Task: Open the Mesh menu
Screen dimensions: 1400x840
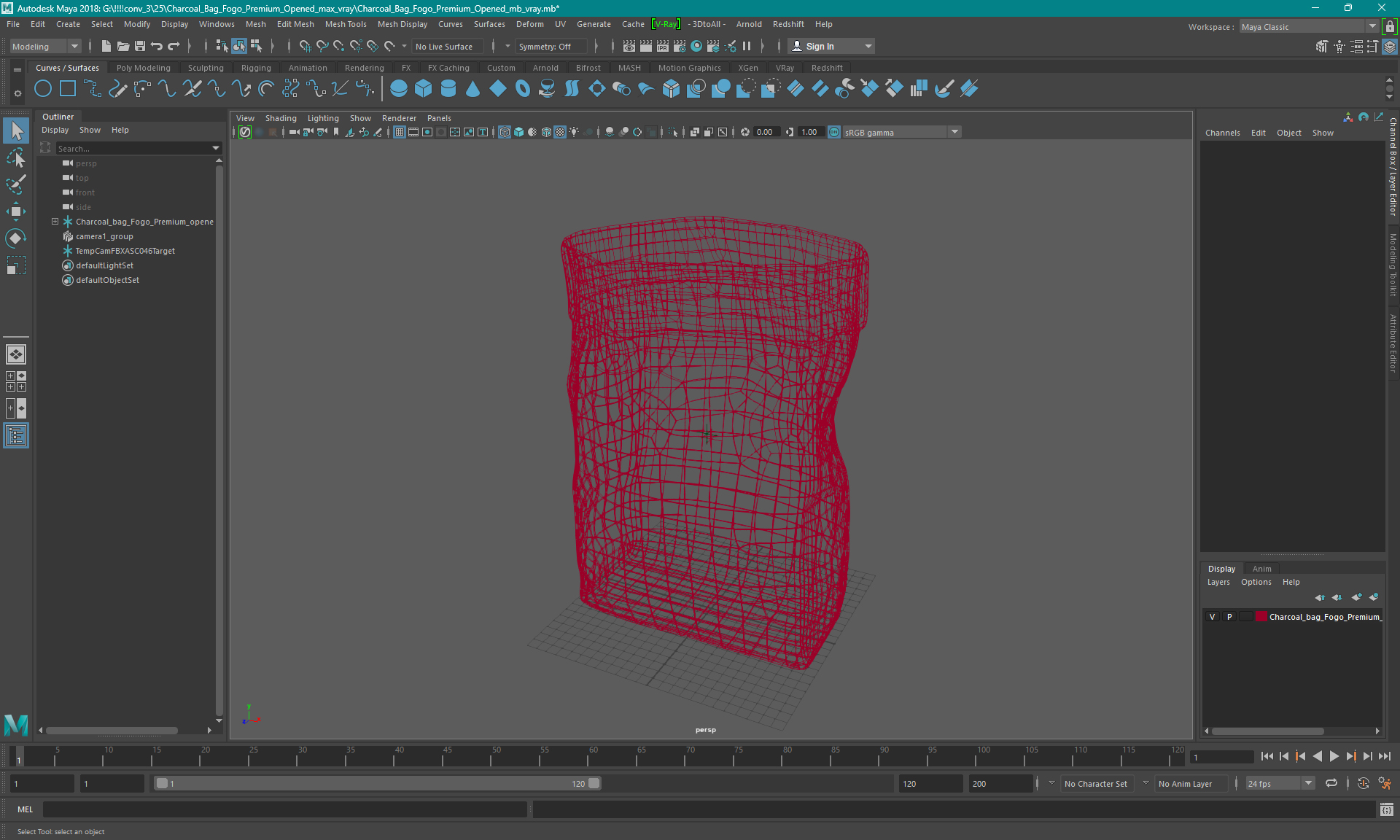Action: pos(255,23)
